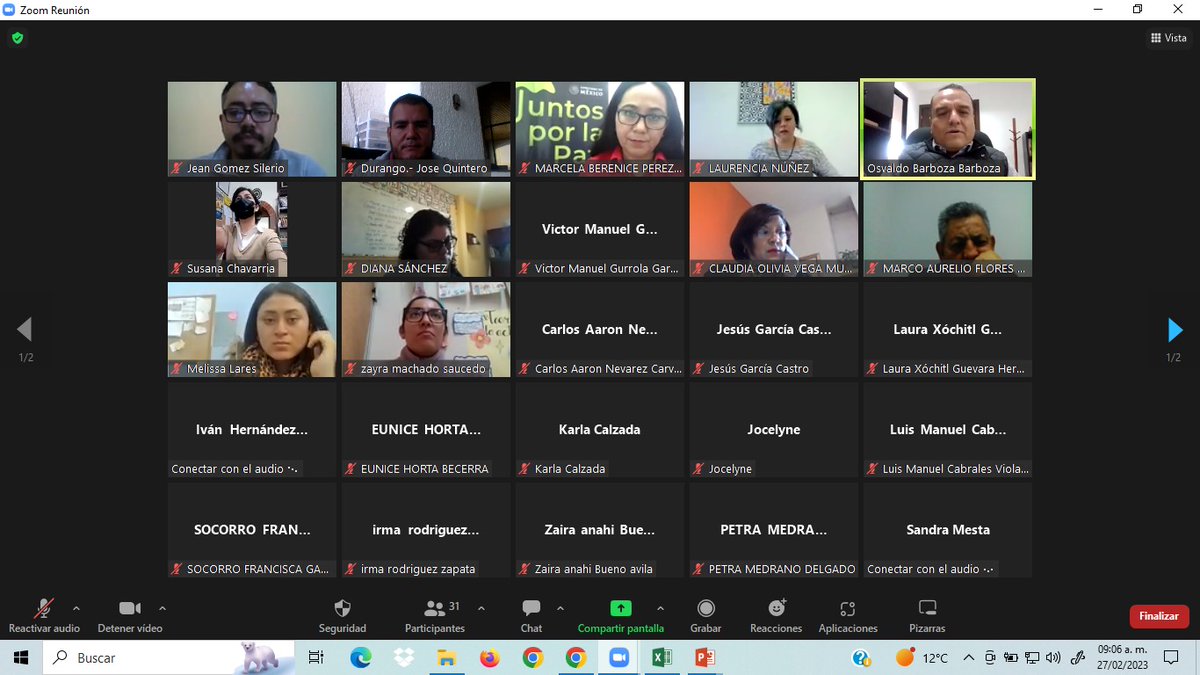
Task: Click the Buscar taskbar search box
Action: point(170,657)
